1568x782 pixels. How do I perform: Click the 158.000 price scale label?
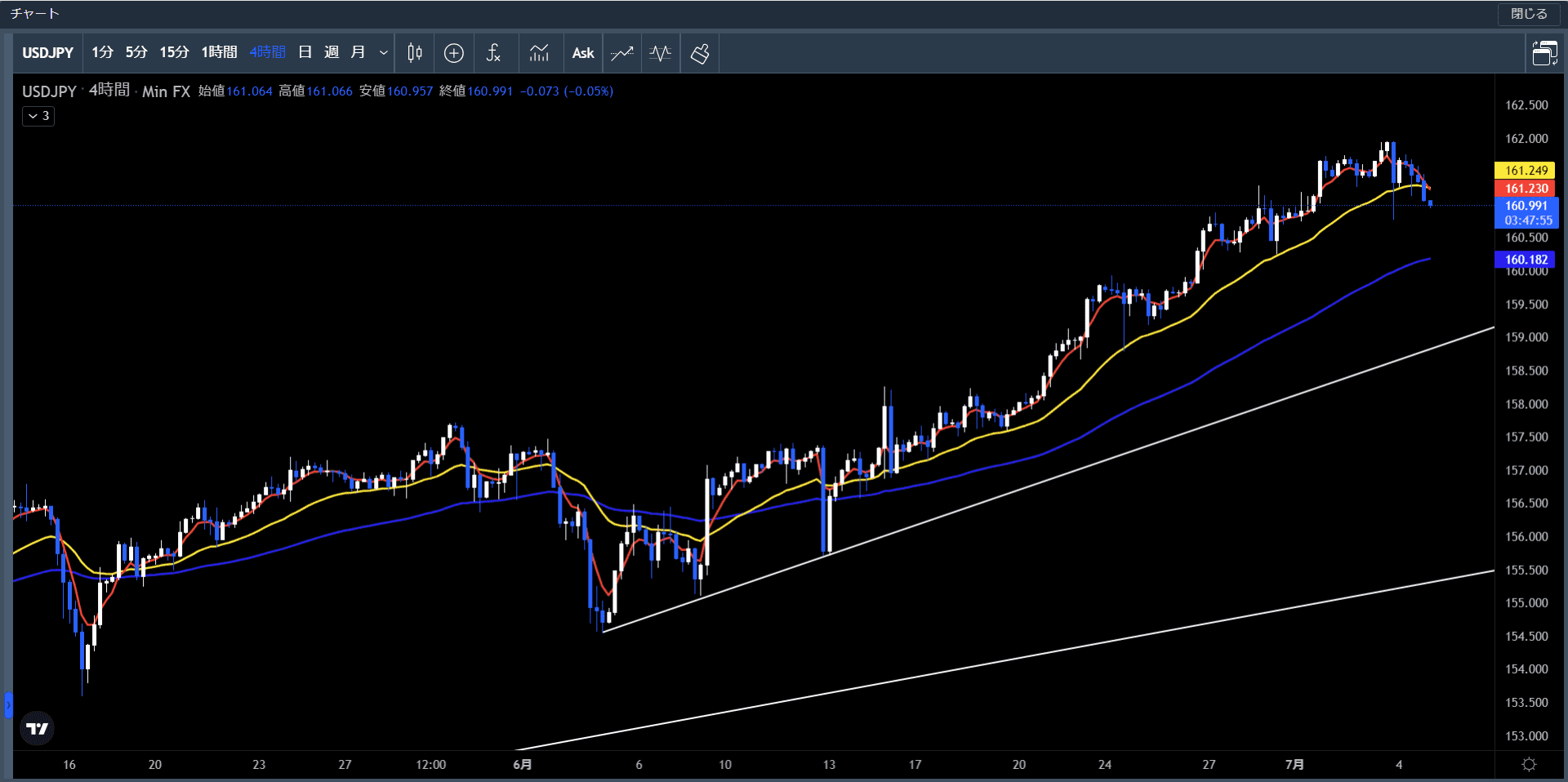[1526, 404]
